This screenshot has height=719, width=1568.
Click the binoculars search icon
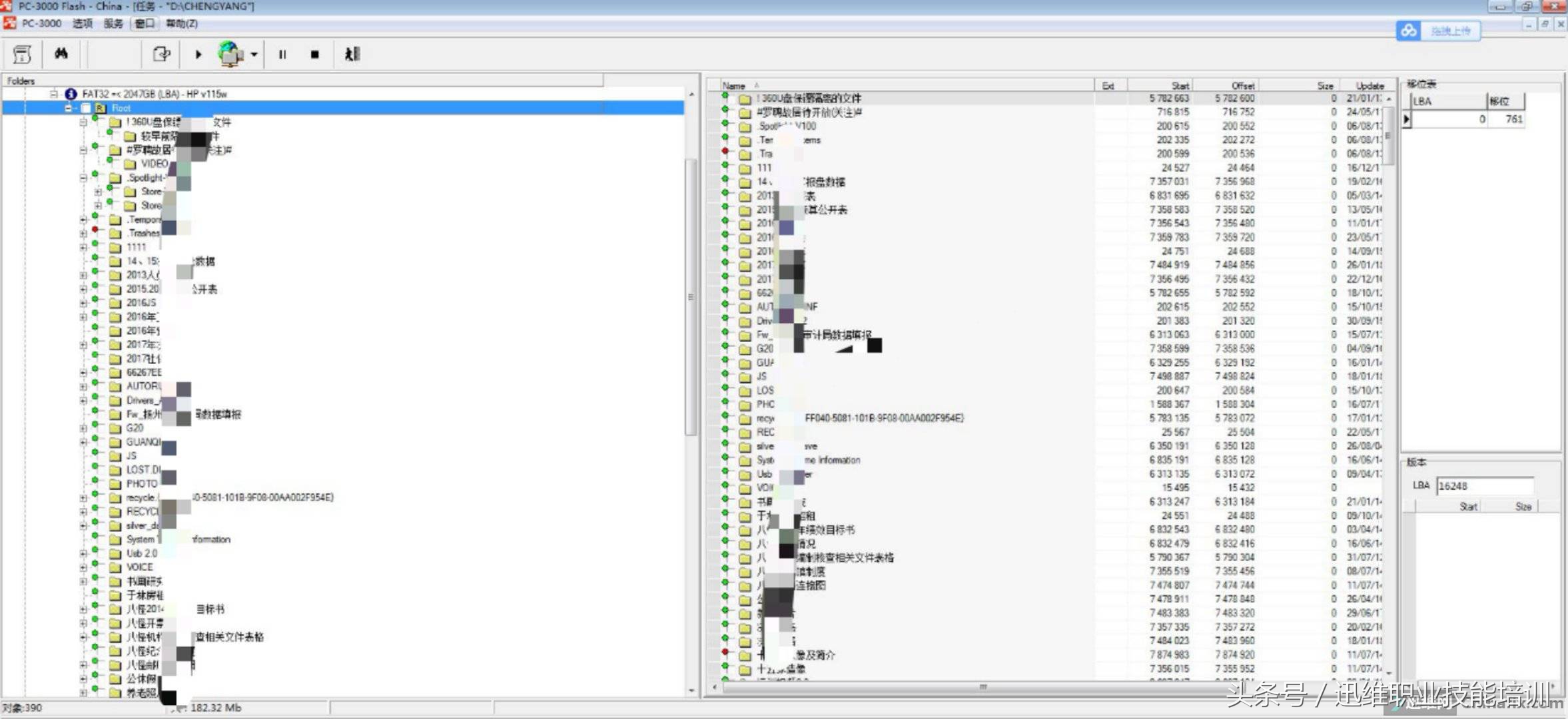61,54
